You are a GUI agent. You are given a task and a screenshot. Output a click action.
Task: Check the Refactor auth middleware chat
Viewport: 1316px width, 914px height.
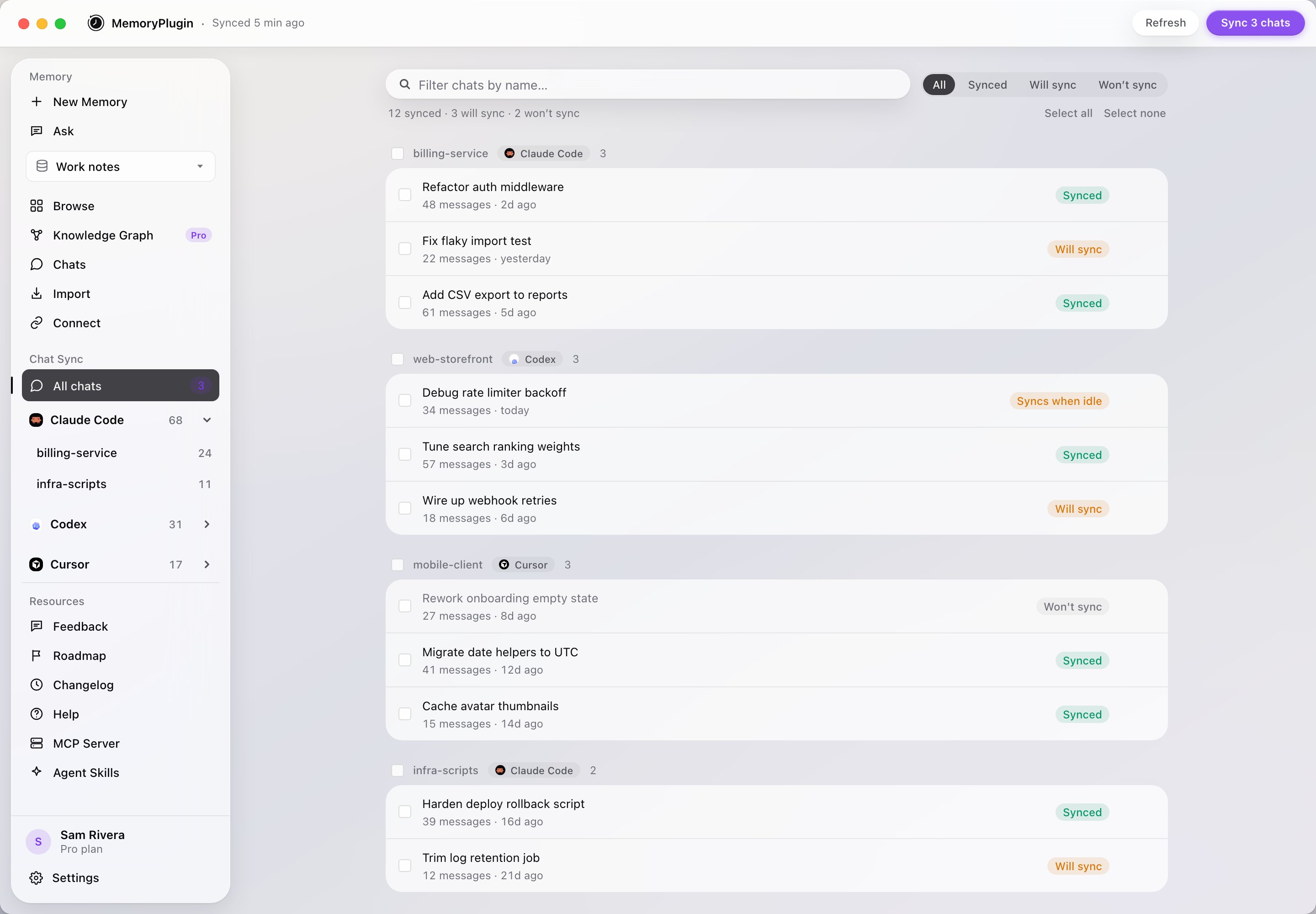405,195
